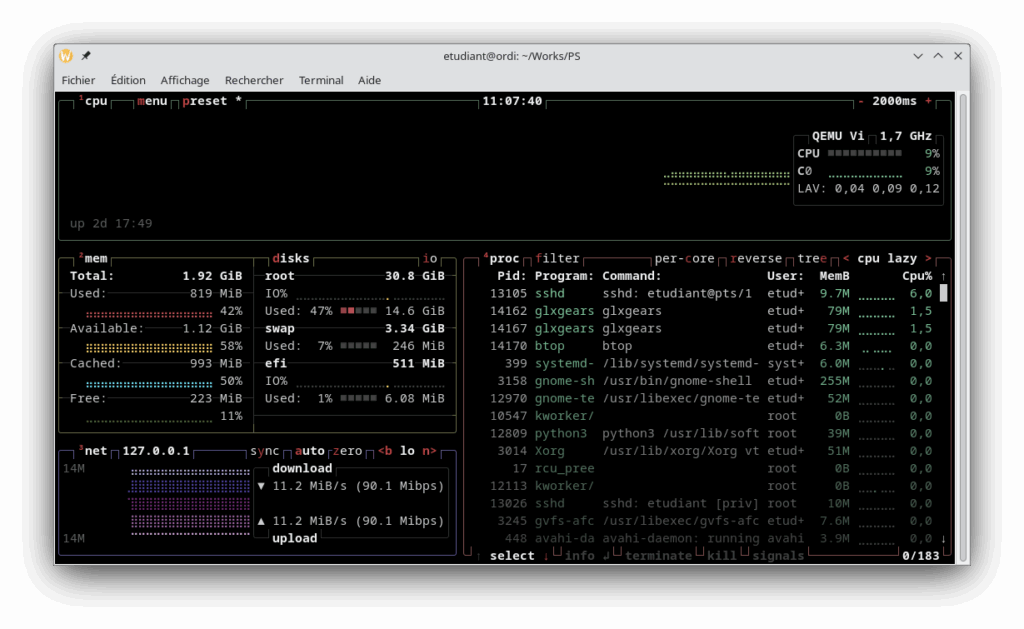Click the pin icon in title bar

pyautogui.click(x=86, y=56)
